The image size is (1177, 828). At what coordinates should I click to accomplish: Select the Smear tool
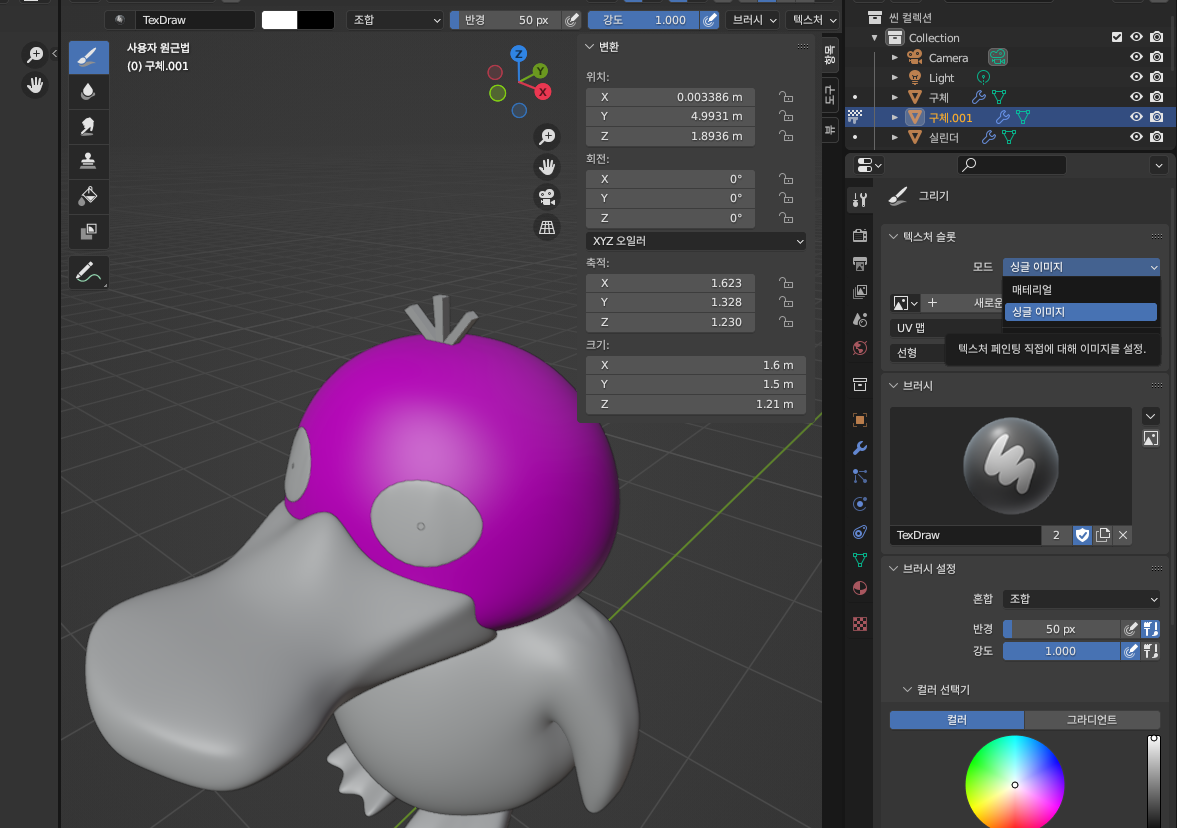pos(88,126)
